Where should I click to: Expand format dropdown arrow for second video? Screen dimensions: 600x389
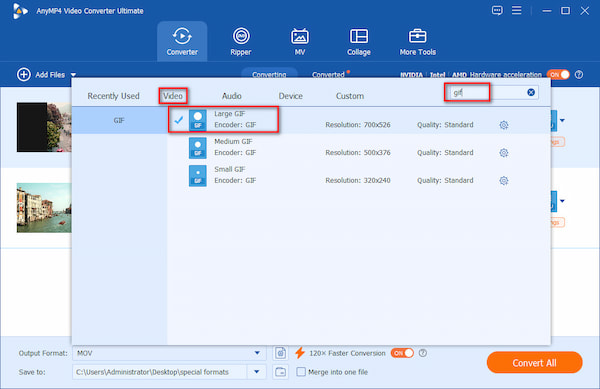click(x=562, y=201)
